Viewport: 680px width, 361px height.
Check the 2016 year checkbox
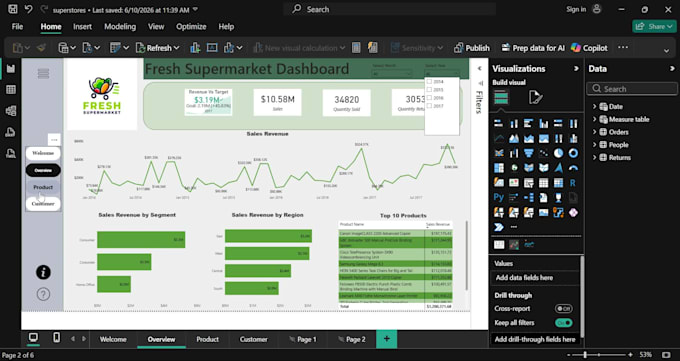[429, 98]
